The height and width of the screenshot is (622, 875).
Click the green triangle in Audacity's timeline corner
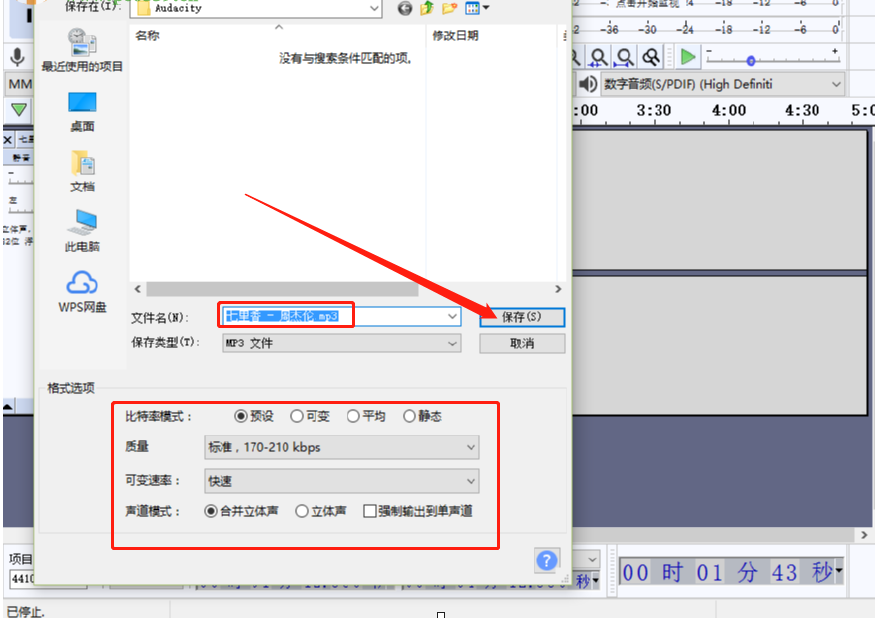[18, 110]
